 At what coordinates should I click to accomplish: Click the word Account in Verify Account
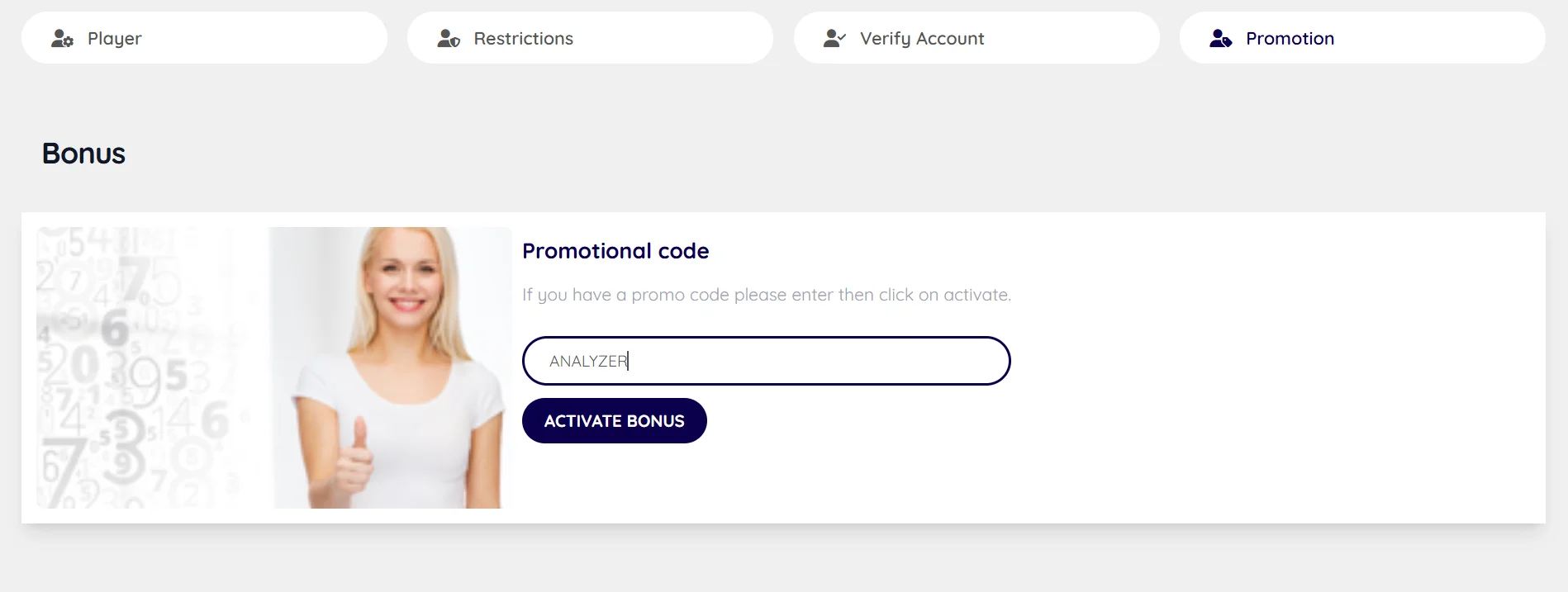[950, 39]
